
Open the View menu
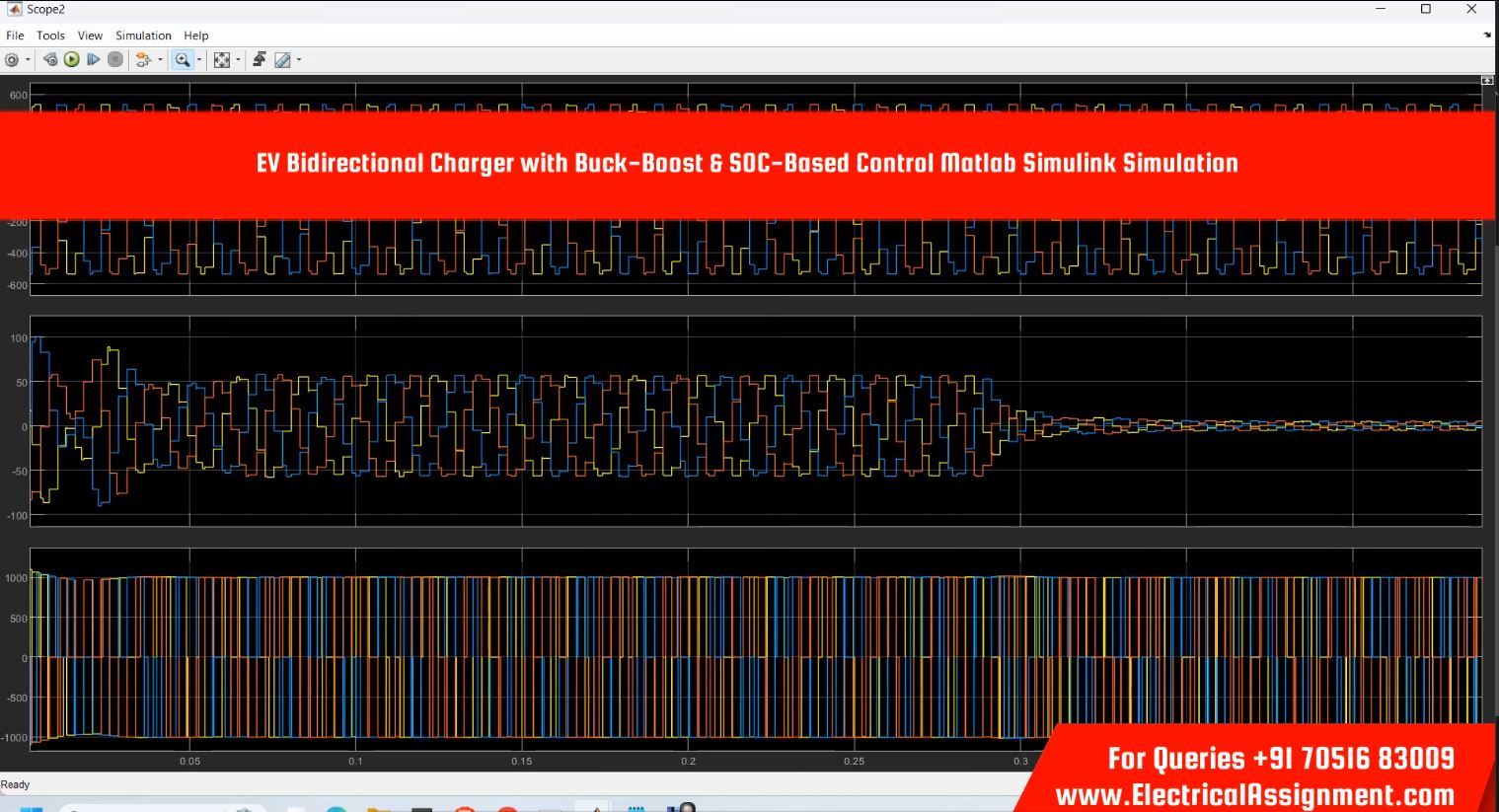point(90,36)
